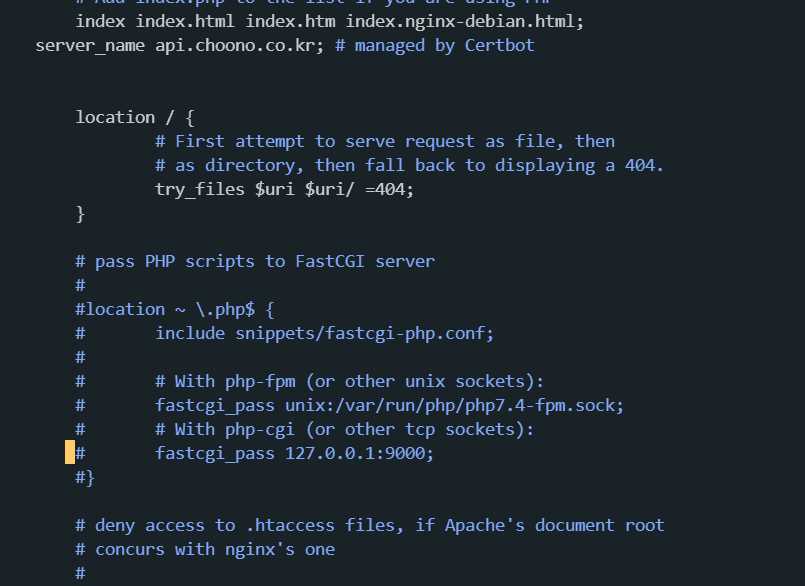Click "# concurs with nginx's one" comment
Viewport: 805px width, 586px height.
[205, 550]
